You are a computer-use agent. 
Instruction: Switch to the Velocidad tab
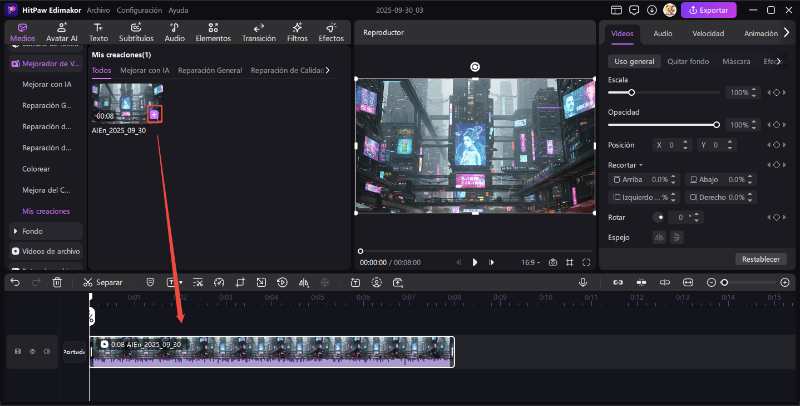point(708,33)
